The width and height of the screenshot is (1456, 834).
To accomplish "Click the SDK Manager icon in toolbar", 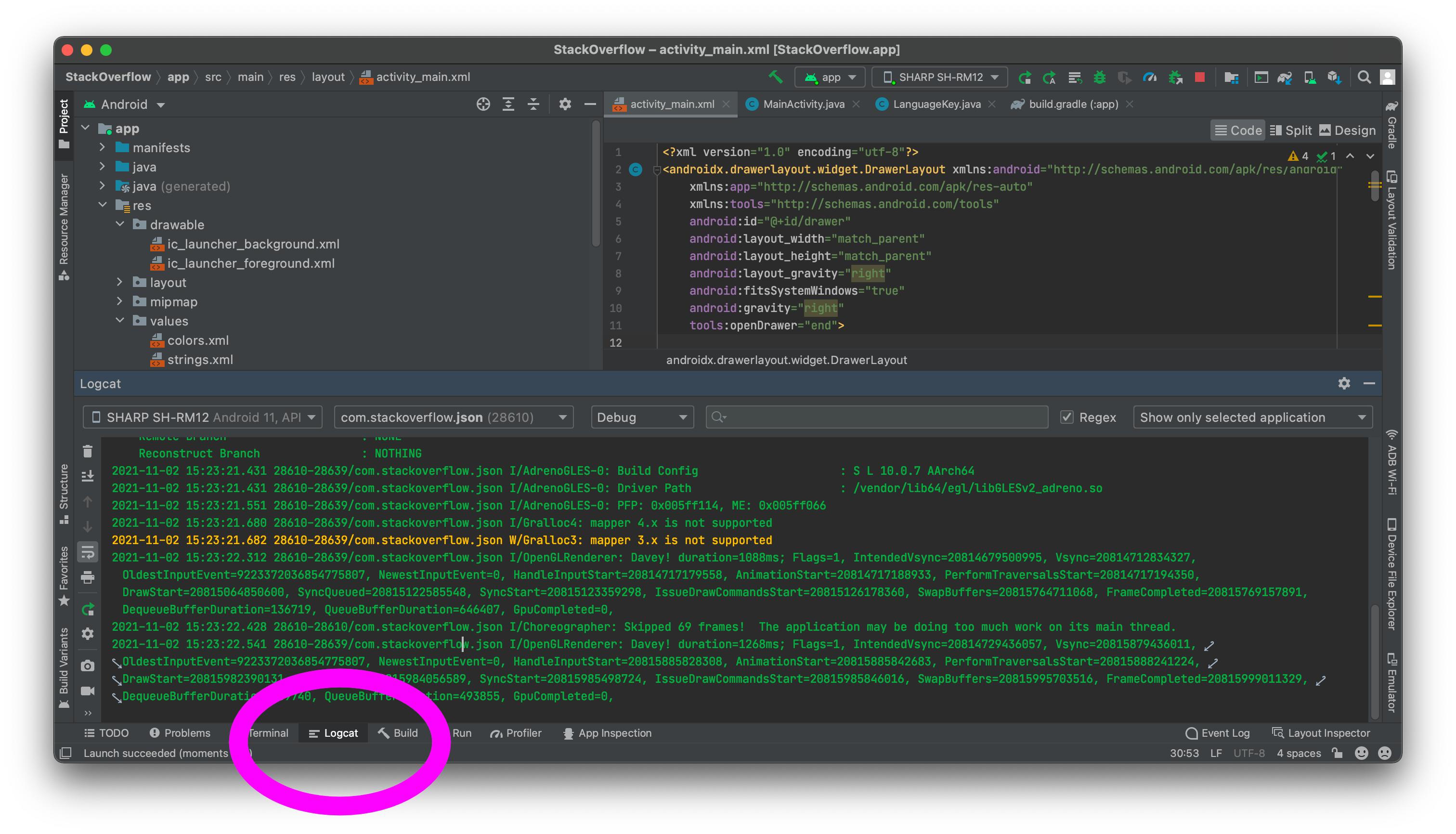I will (x=1335, y=78).
